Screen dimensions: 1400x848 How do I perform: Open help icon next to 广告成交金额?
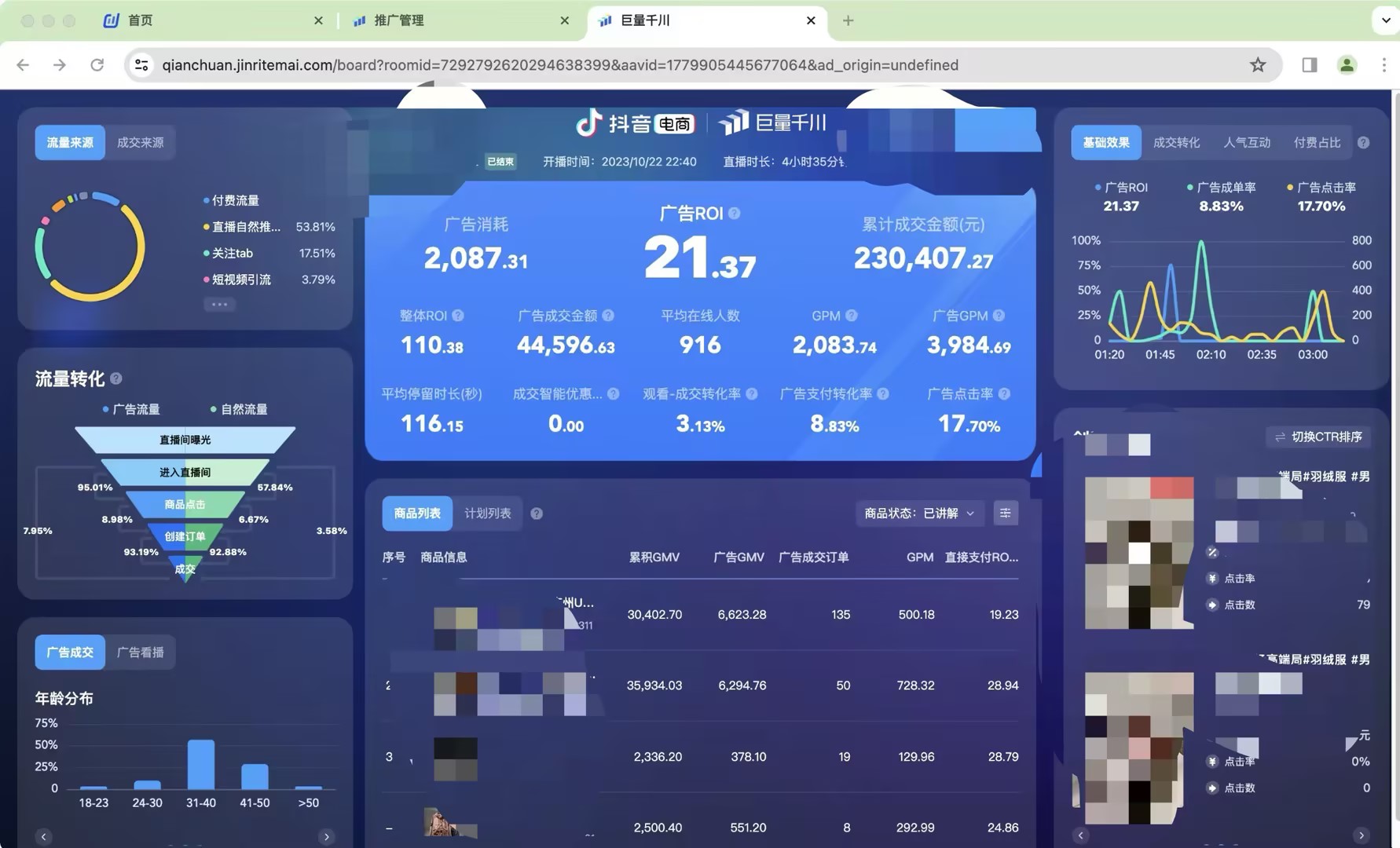(x=608, y=316)
